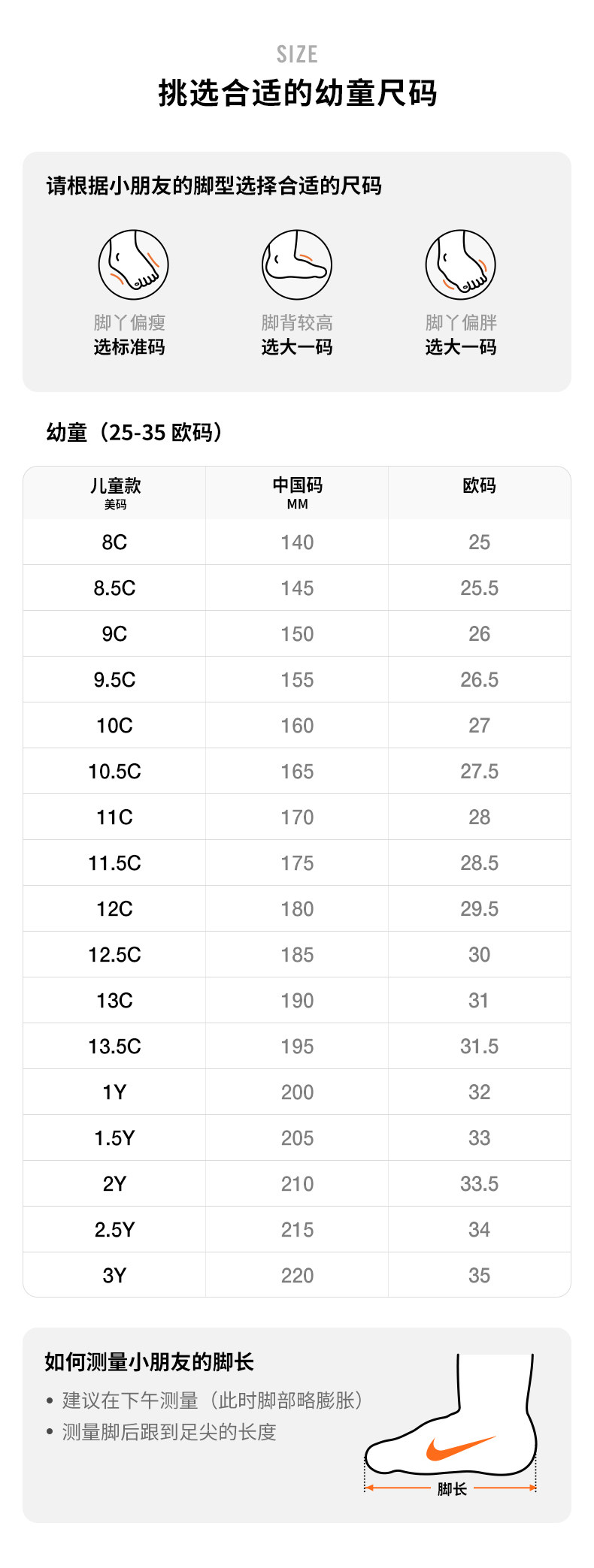Click the 175 millimeter value

(297, 863)
